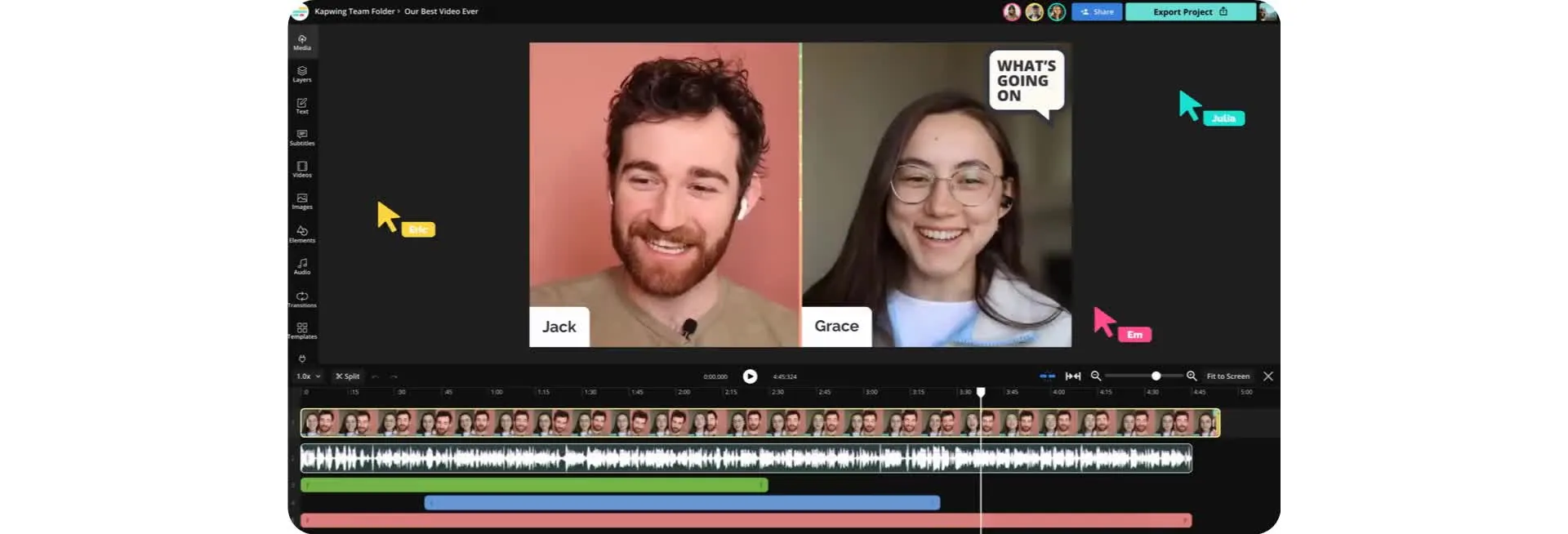Open the Kapwing Team Folder breadcrumb
The image size is (1568, 534).
pyautogui.click(x=354, y=11)
